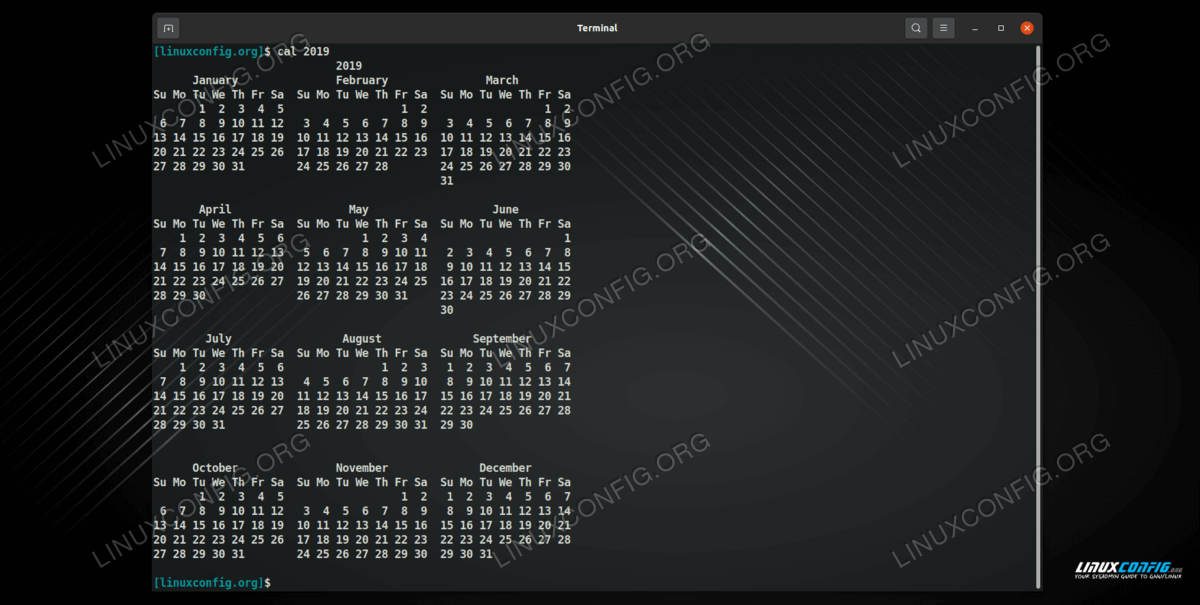
Task: Open a new terminal tab
Action: [x=168, y=28]
